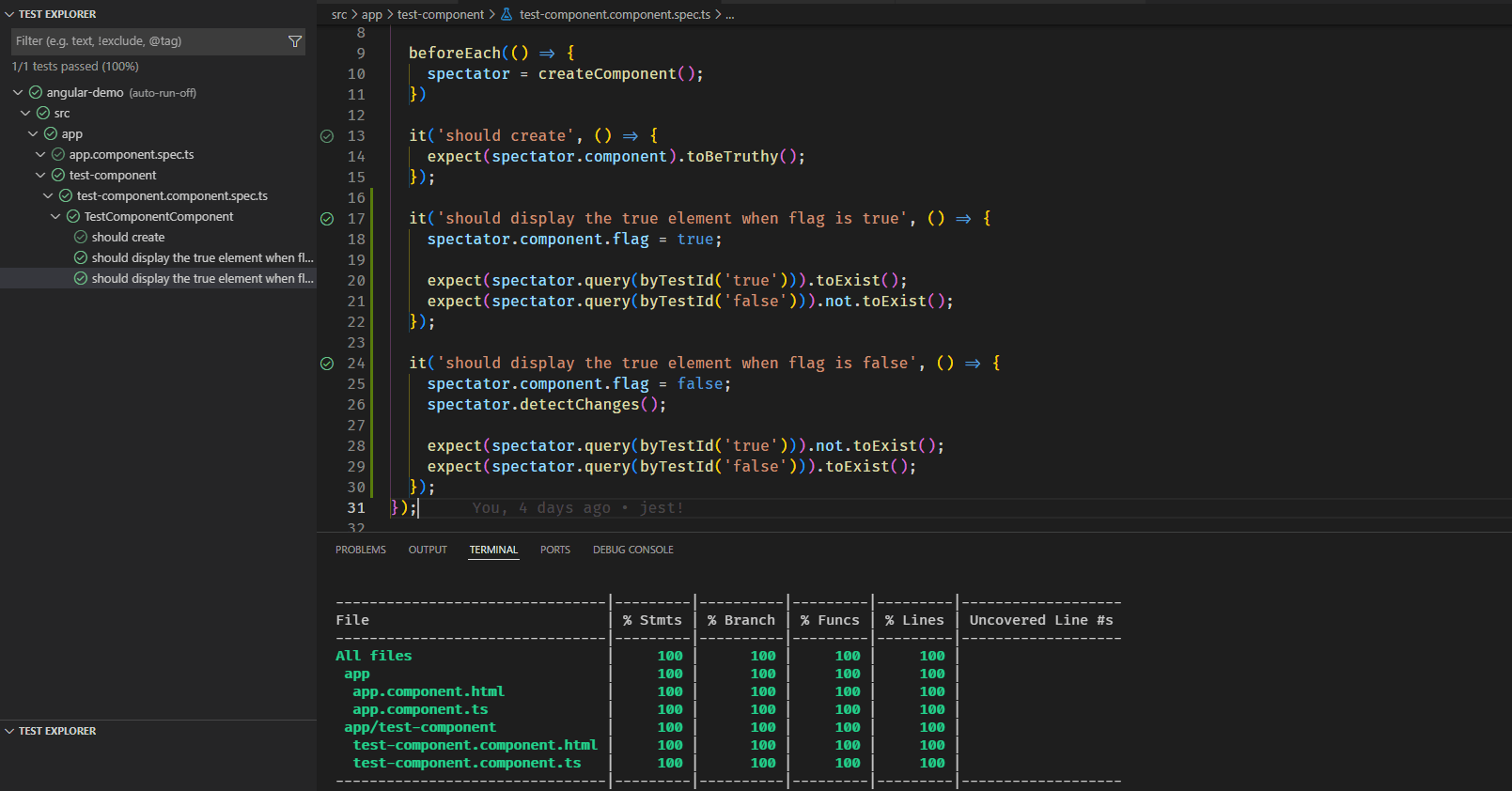The height and width of the screenshot is (791, 1512).
Task: Click the breadcrumb ellipsis for symbols
Action: (x=730, y=14)
